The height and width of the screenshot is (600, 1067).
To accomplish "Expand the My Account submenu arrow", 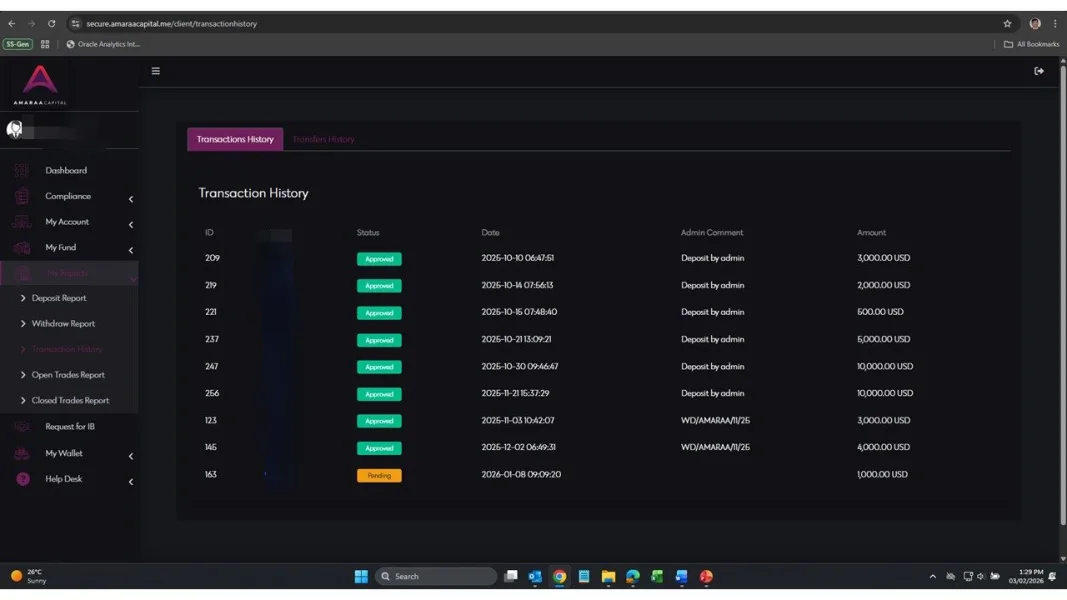I will coord(131,225).
